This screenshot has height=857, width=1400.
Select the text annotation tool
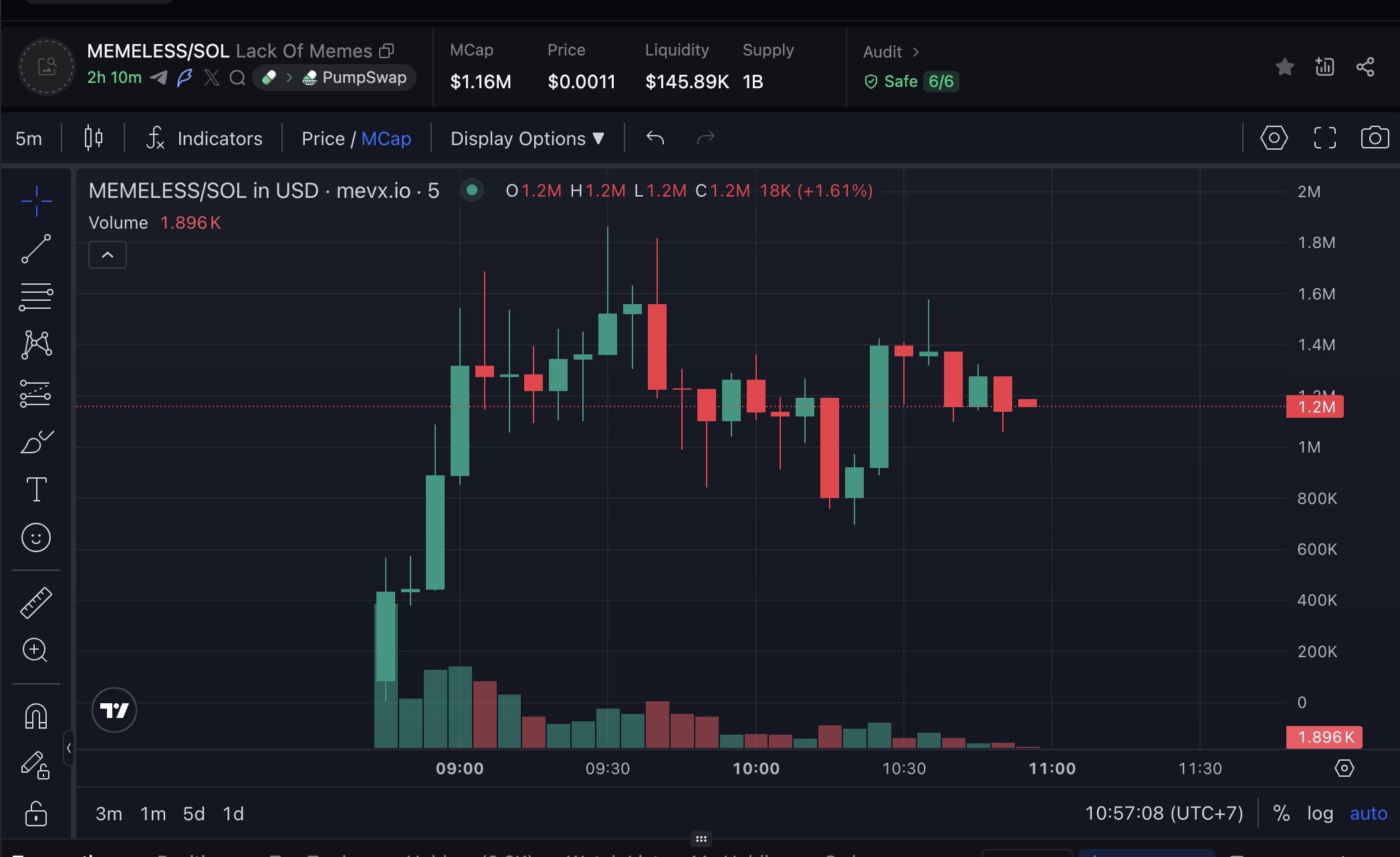point(36,489)
